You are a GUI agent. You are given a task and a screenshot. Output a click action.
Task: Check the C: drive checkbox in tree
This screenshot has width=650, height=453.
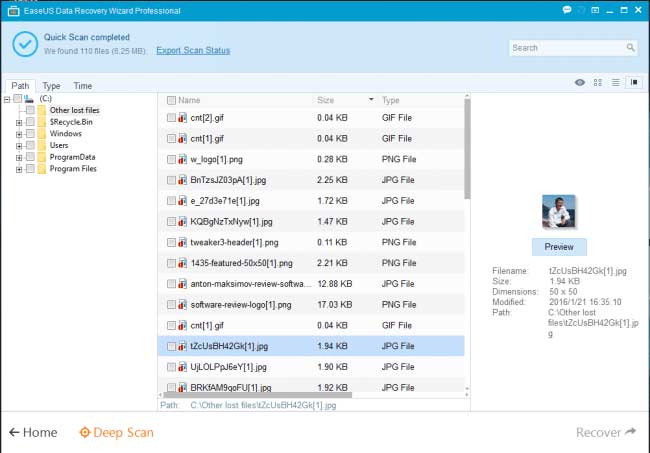(17, 99)
